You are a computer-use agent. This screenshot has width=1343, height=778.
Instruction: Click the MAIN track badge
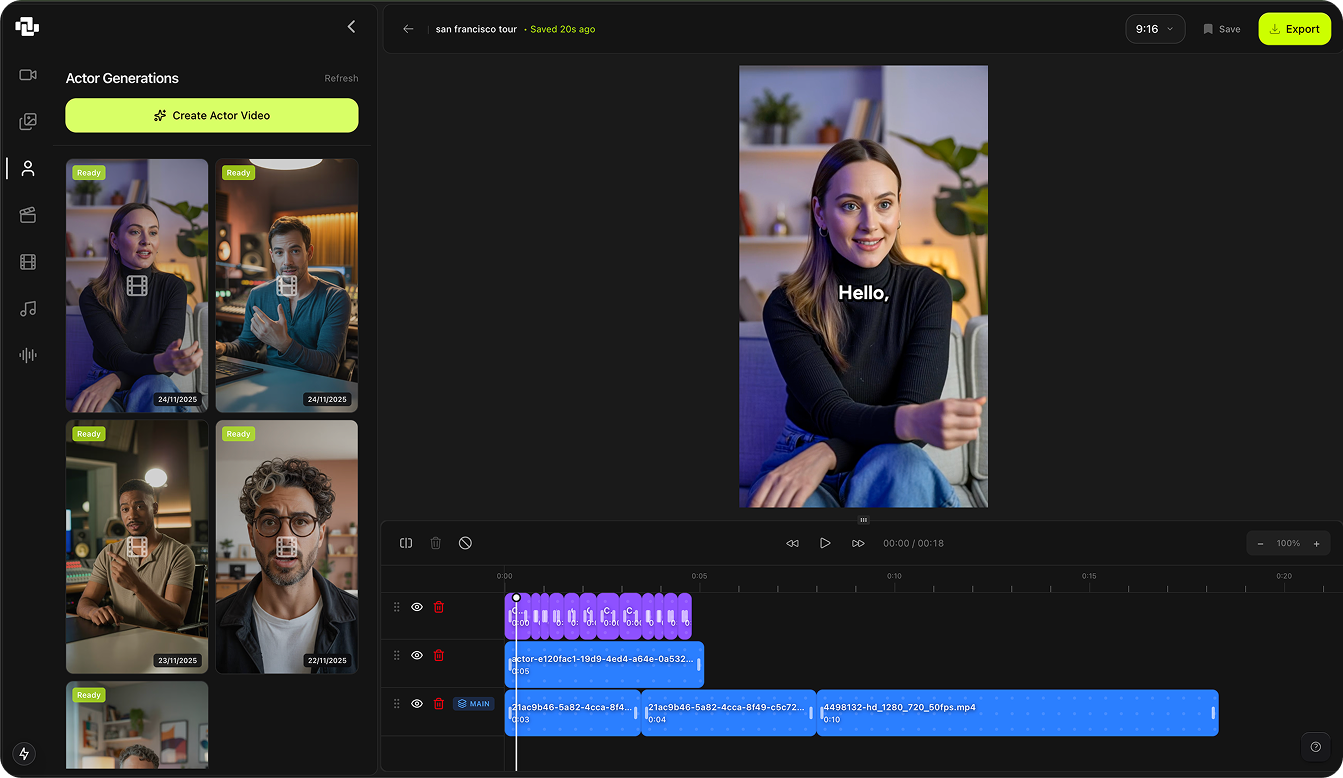pos(474,703)
